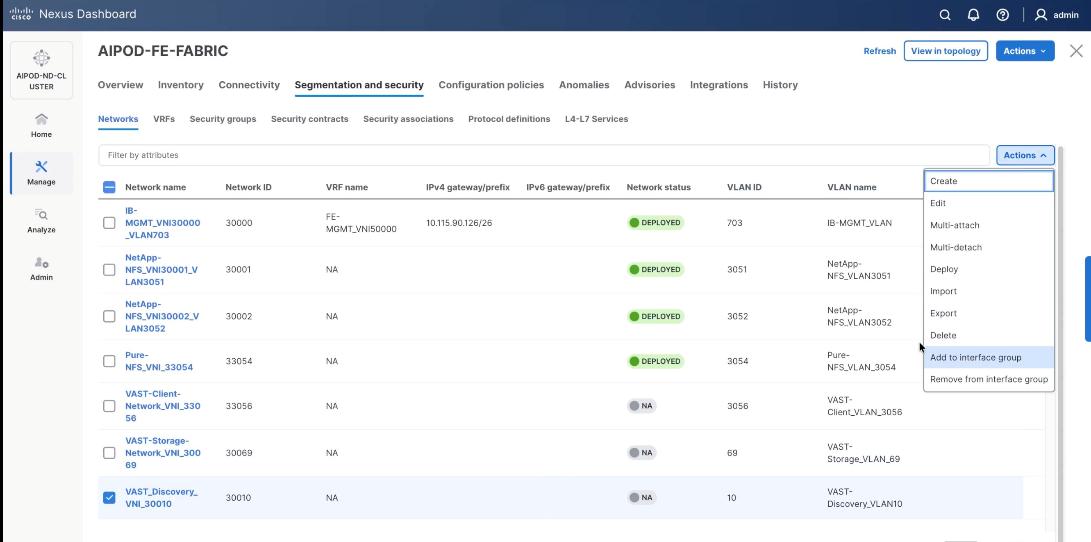Screen dimensions: 1091x542
Task: Switch to Configuration policies tab
Action: click(491, 85)
